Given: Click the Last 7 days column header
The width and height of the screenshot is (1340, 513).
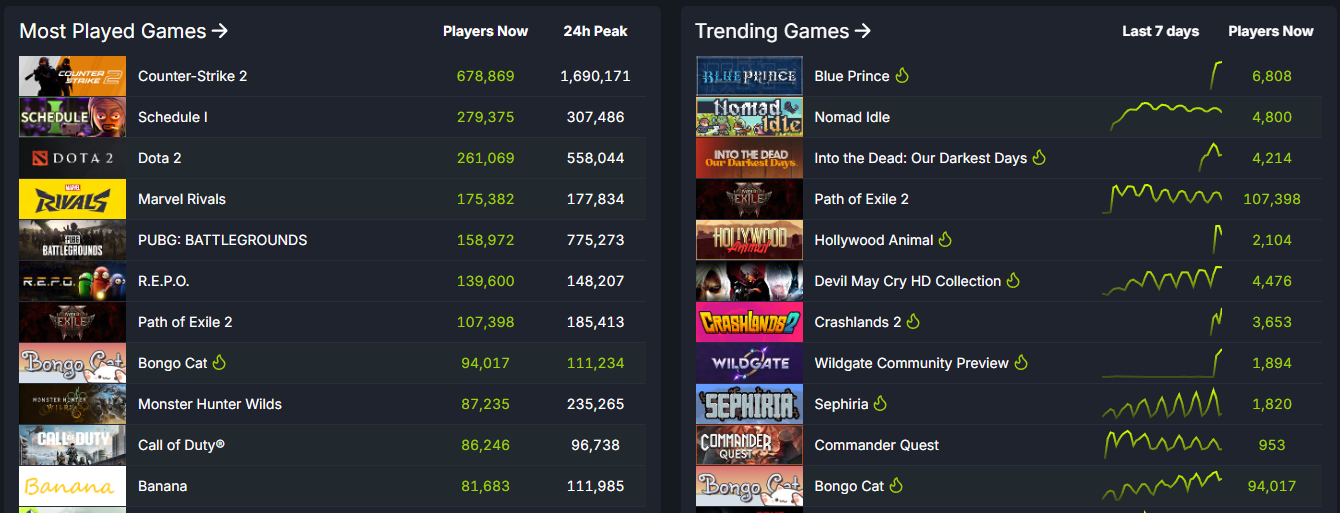Looking at the screenshot, I should tap(1160, 31).
